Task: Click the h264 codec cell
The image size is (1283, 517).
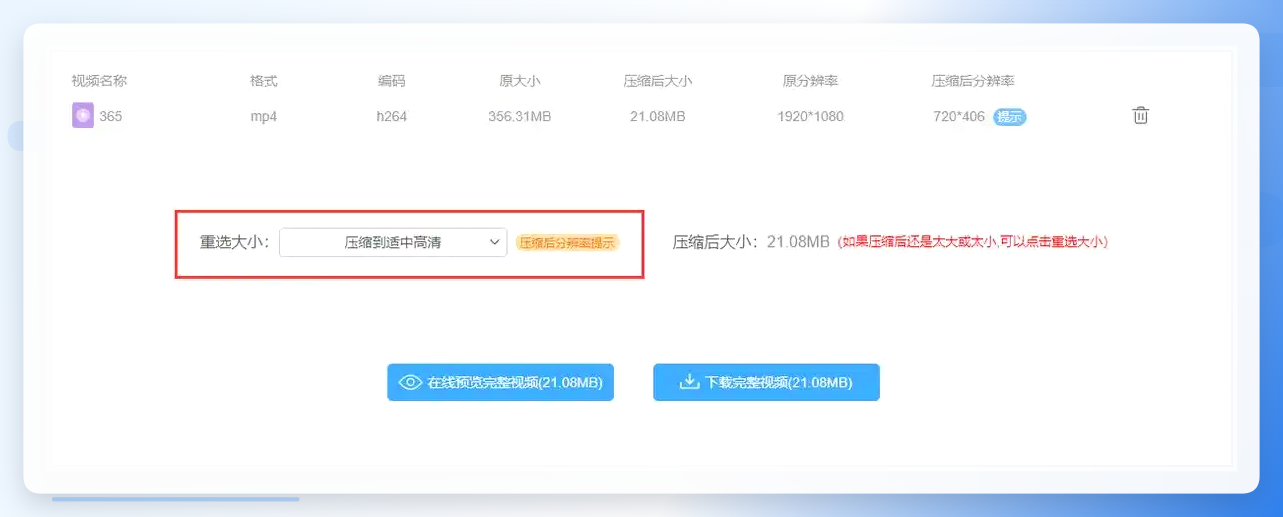Action: click(392, 117)
